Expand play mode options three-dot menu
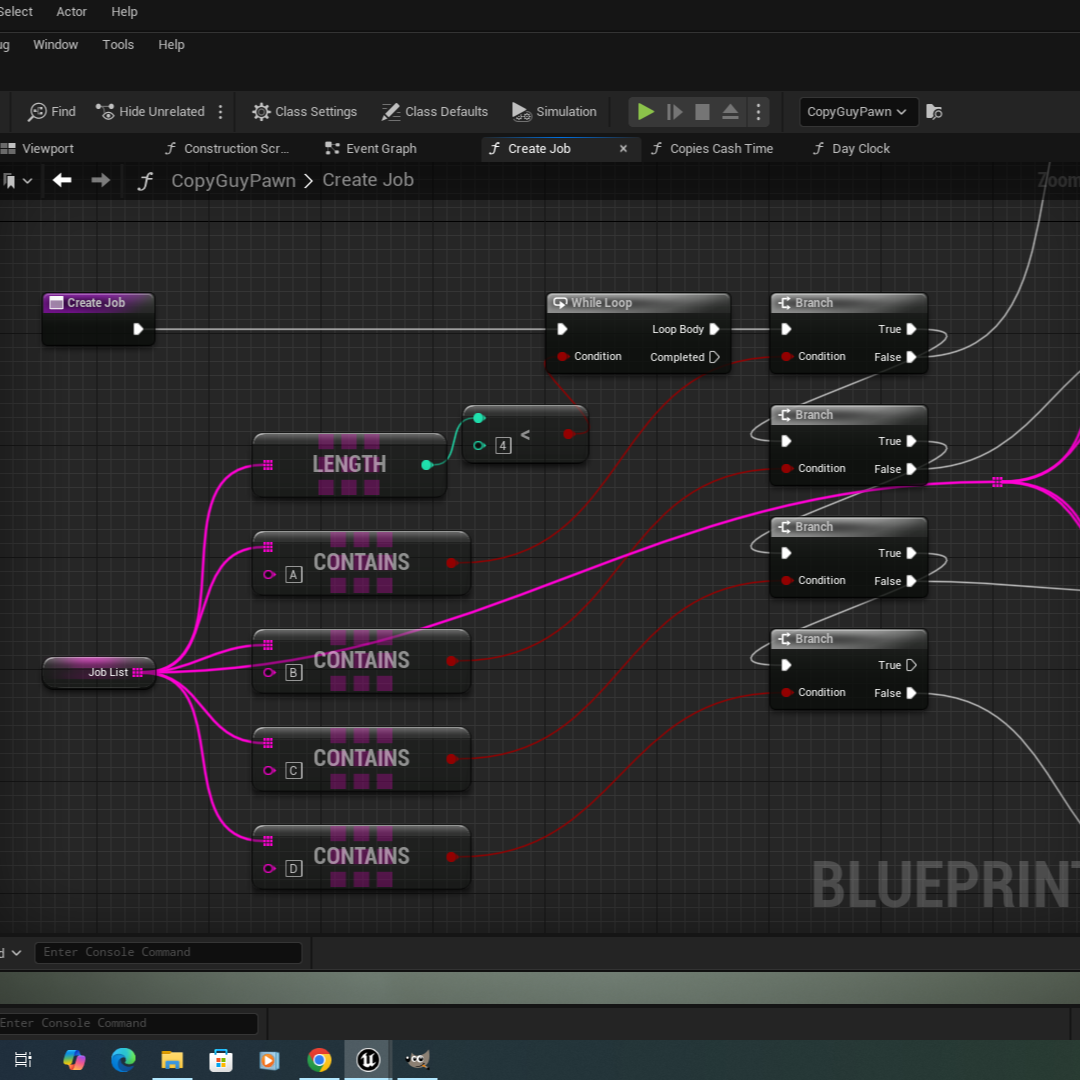The width and height of the screenshot is (1080, 1080). pyautogui.click(x=758, y=112)
